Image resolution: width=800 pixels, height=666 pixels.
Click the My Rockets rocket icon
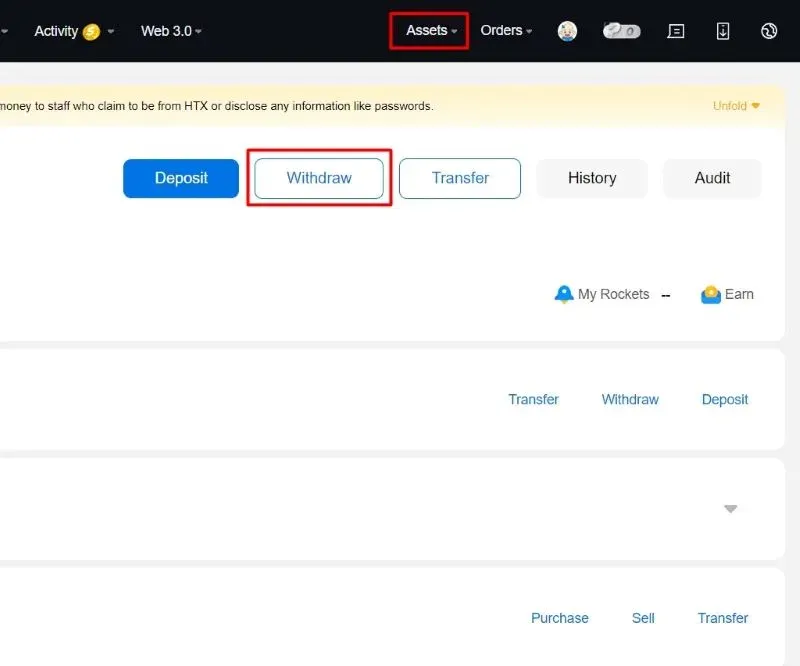click(x=566, y=294)
